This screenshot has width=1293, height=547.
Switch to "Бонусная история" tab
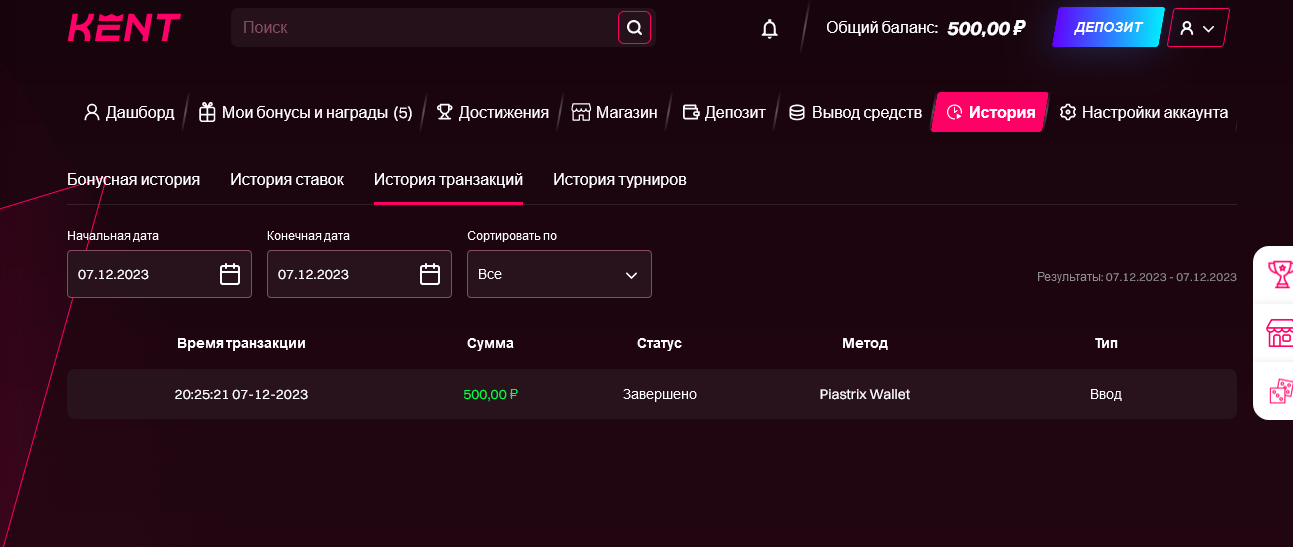133,180
